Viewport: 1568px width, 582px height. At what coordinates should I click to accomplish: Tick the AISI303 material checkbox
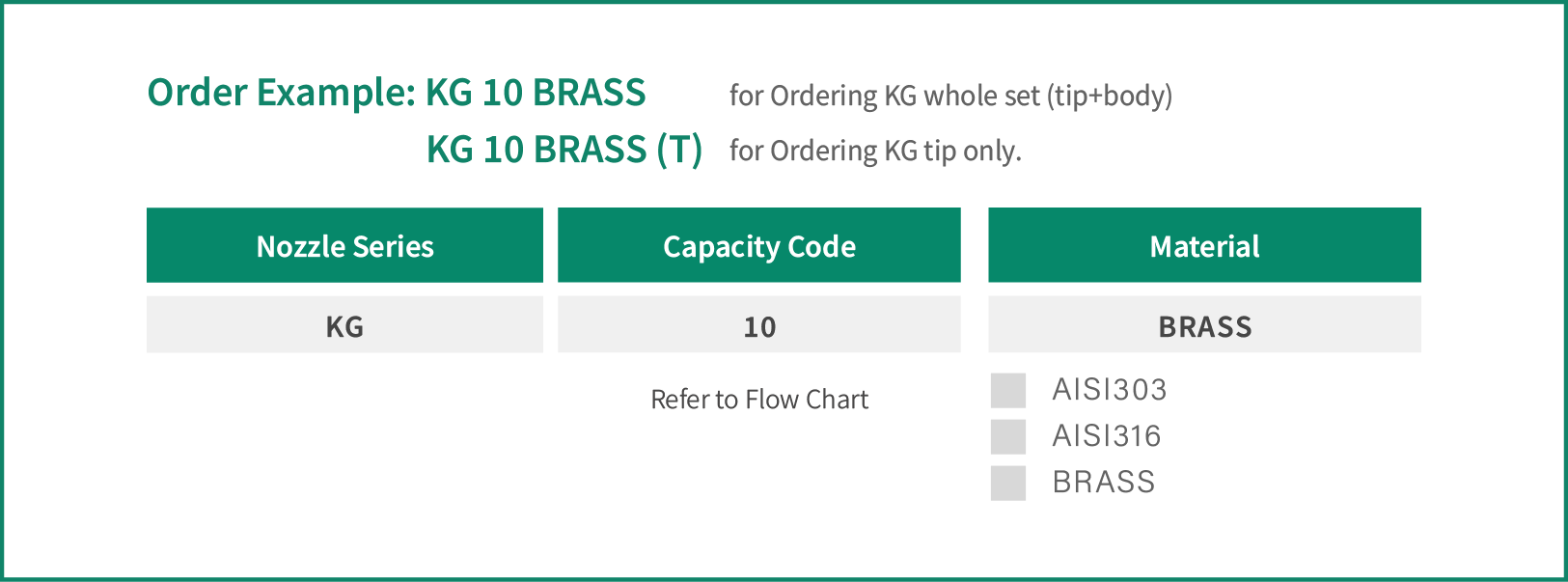[1007, 391]
